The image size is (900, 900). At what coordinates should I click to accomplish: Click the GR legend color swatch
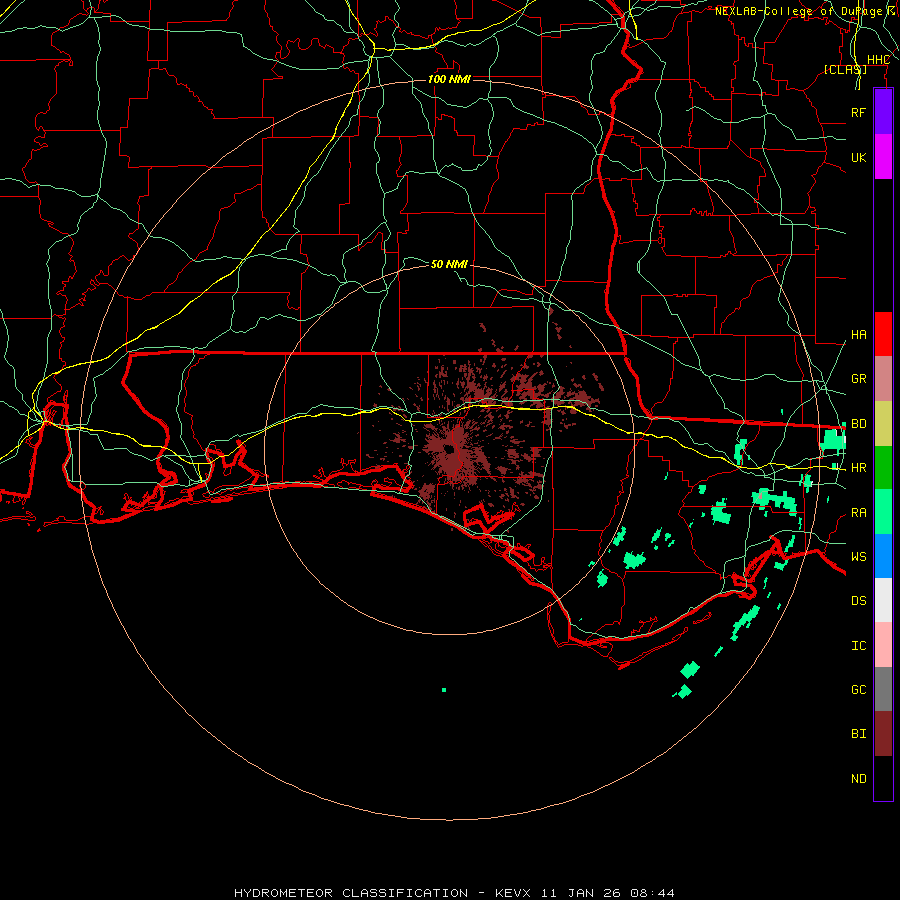point(883,379)
